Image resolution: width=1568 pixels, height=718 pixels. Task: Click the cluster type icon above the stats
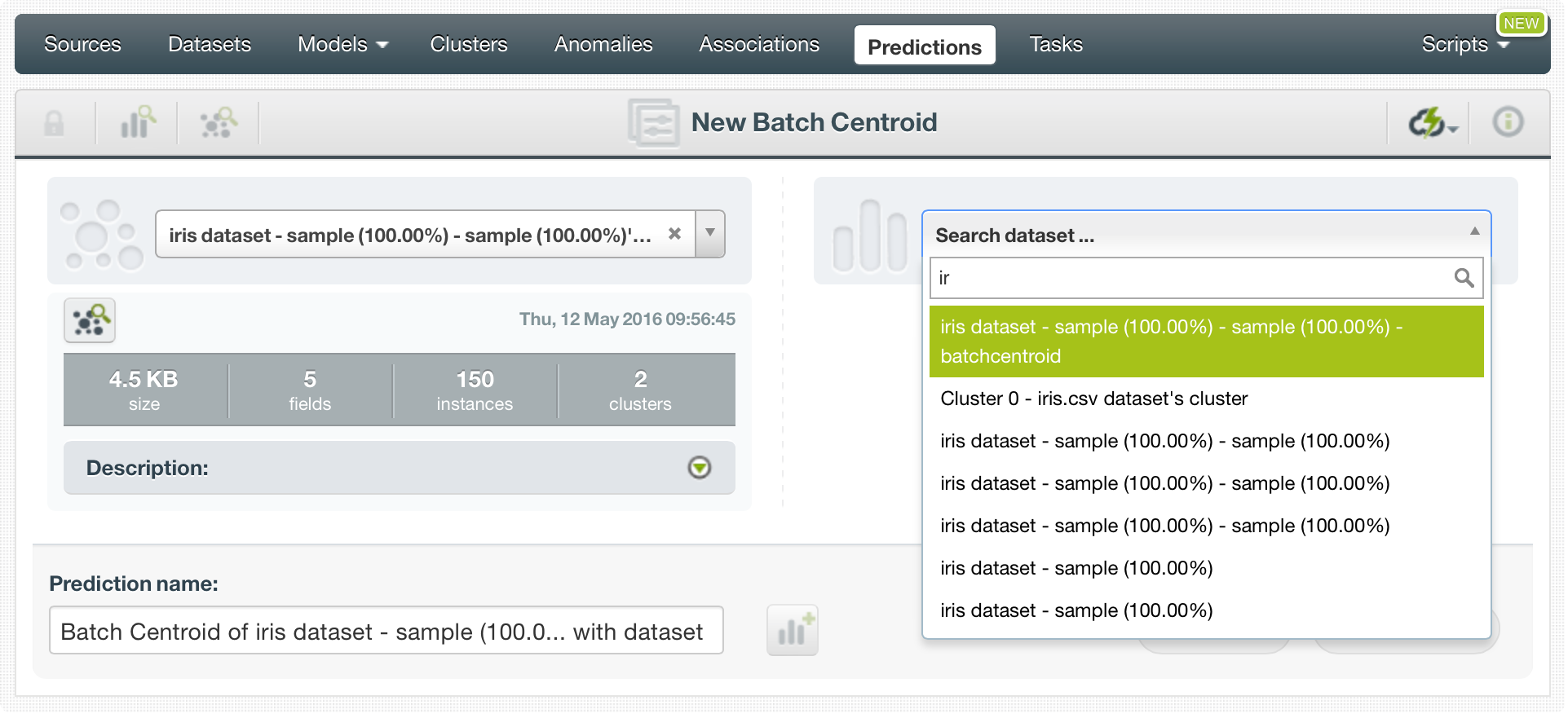click(x=90, y=320)
